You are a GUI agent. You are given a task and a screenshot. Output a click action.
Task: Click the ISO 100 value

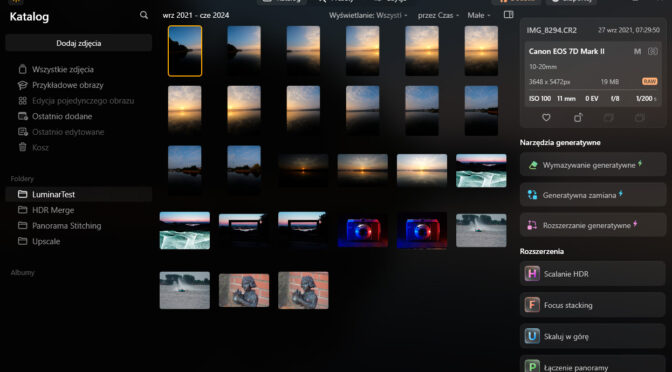(x=540, y=99)
